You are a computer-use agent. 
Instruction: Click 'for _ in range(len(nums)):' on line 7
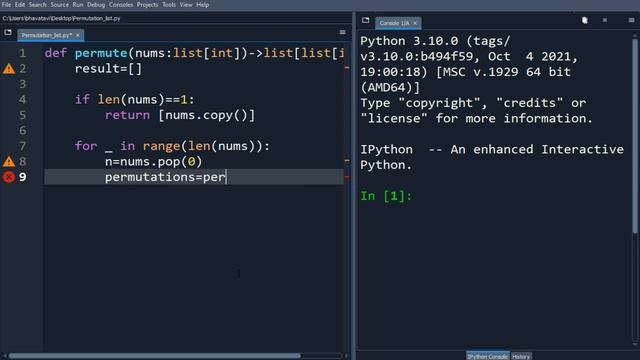click(x=172, y=146)
